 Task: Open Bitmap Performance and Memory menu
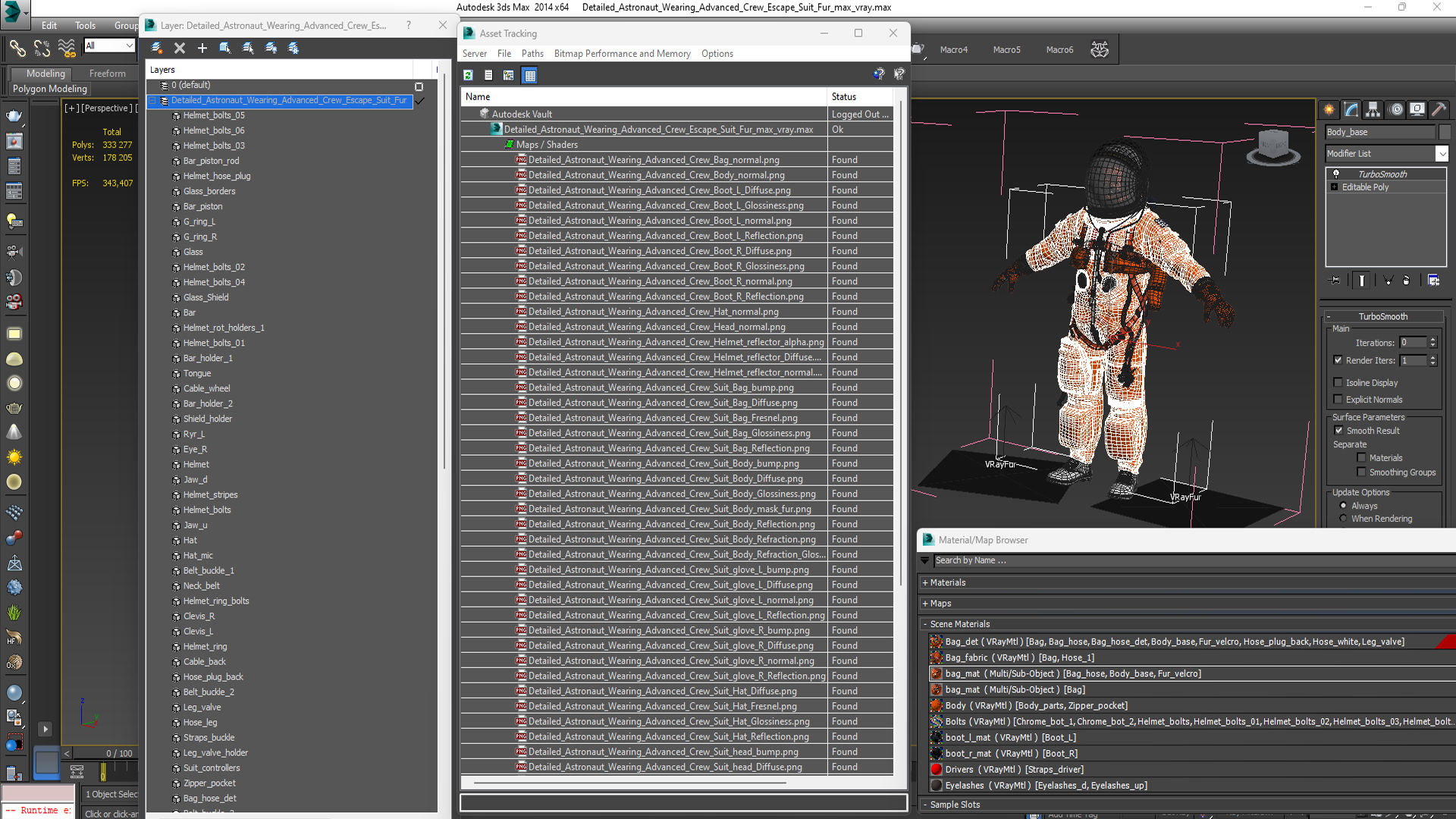(x=622, y=54)
